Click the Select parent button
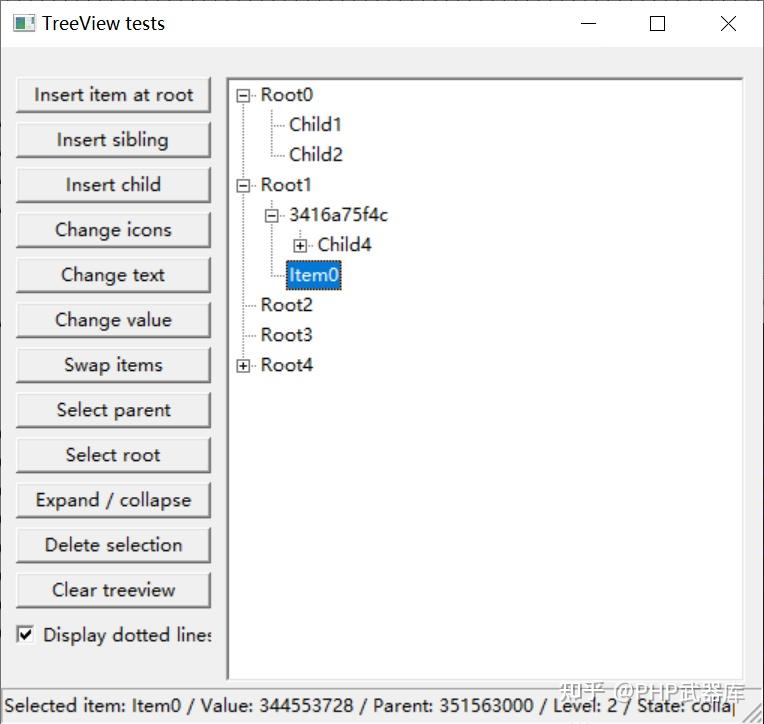Viewport: 764px width, 724px height. point(114,410)
